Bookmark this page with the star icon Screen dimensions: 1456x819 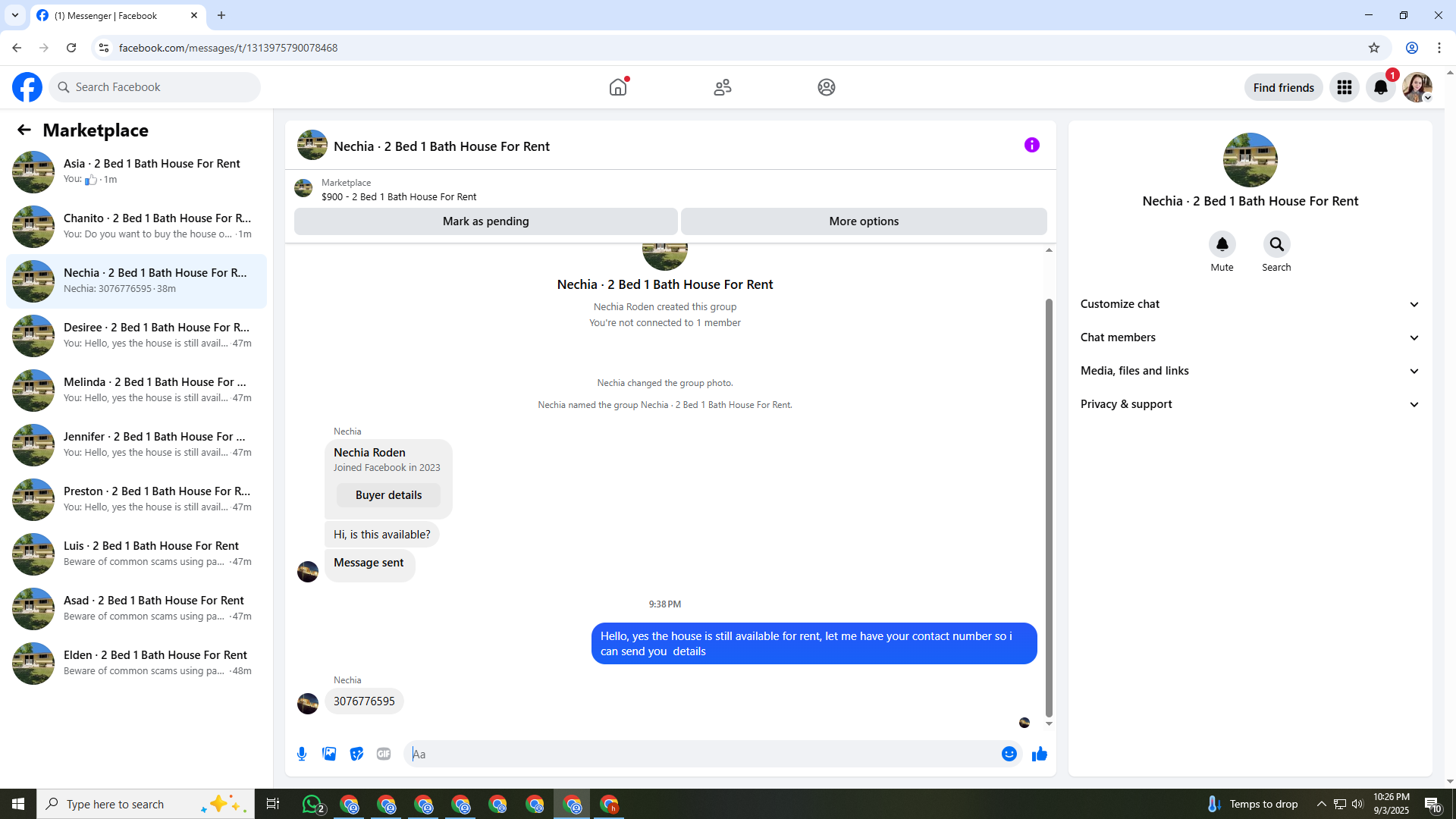pyautogui.click(x=1374, y=48)
